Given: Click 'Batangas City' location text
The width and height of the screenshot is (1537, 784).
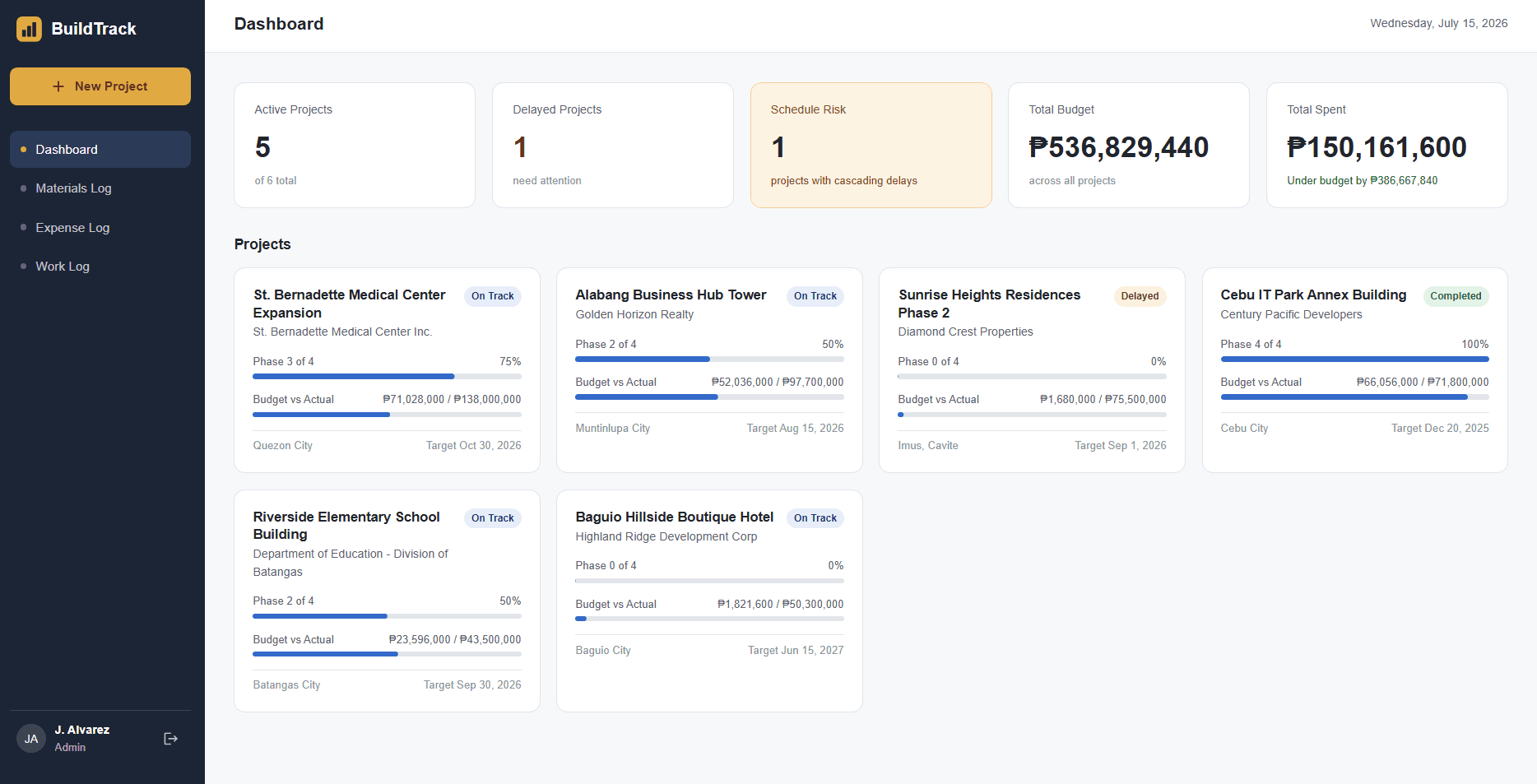Looking at the screenshot, I should (286, 685).
